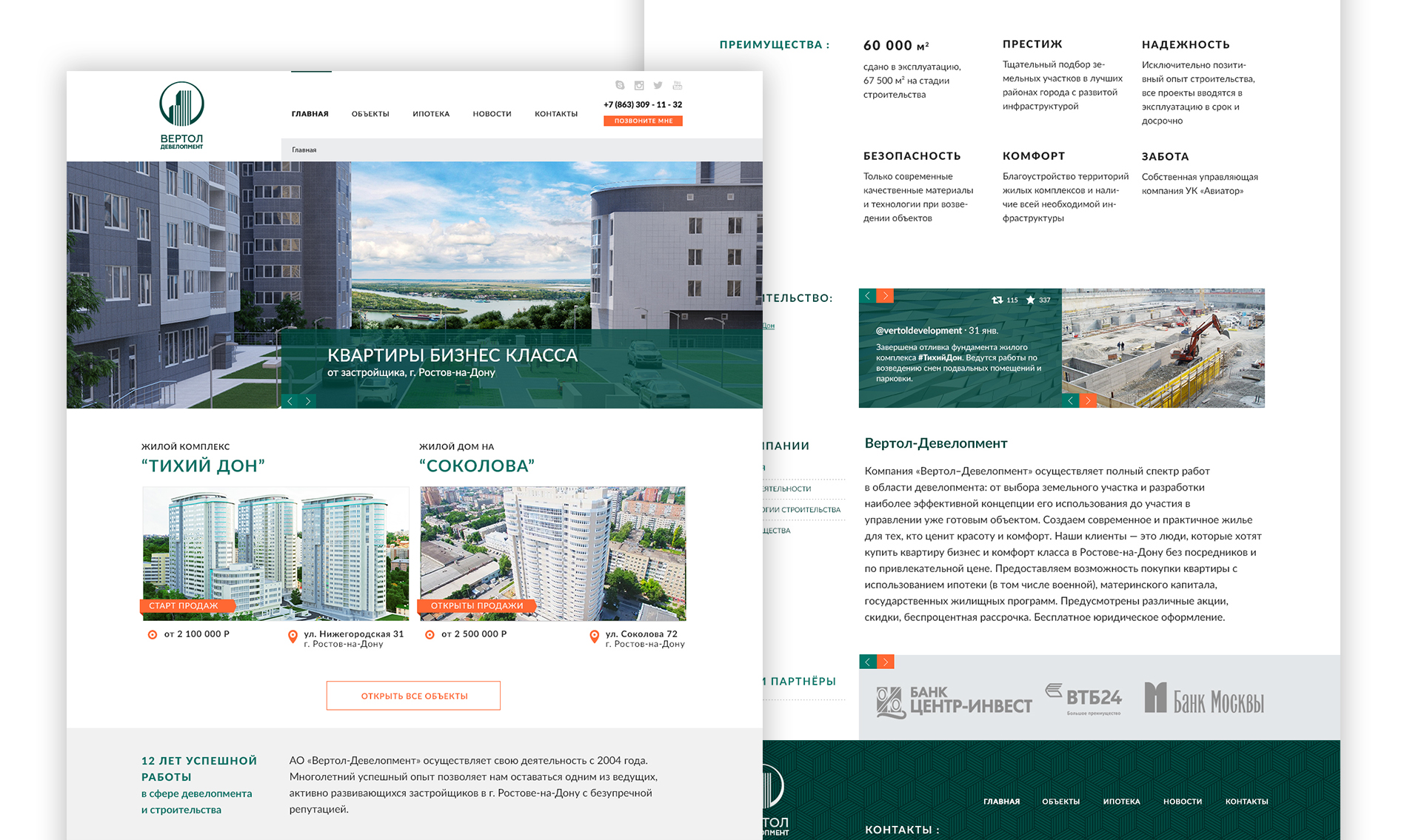Go to next slide in hero banner
Image resolution: width=1407 pixels, height=840 pixels.
(x=308, y=401)
